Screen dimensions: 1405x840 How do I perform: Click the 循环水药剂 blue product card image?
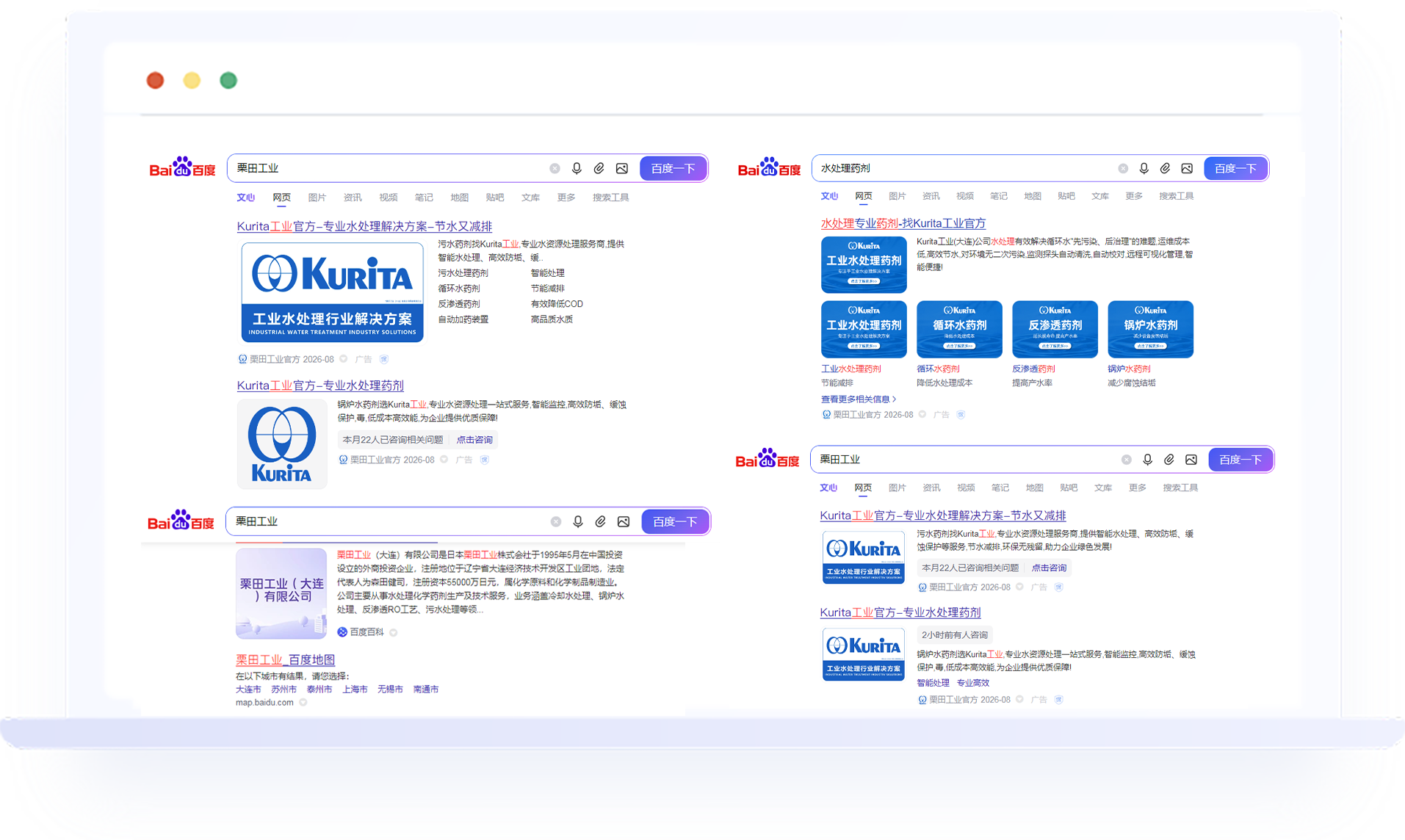pos(959,329)
